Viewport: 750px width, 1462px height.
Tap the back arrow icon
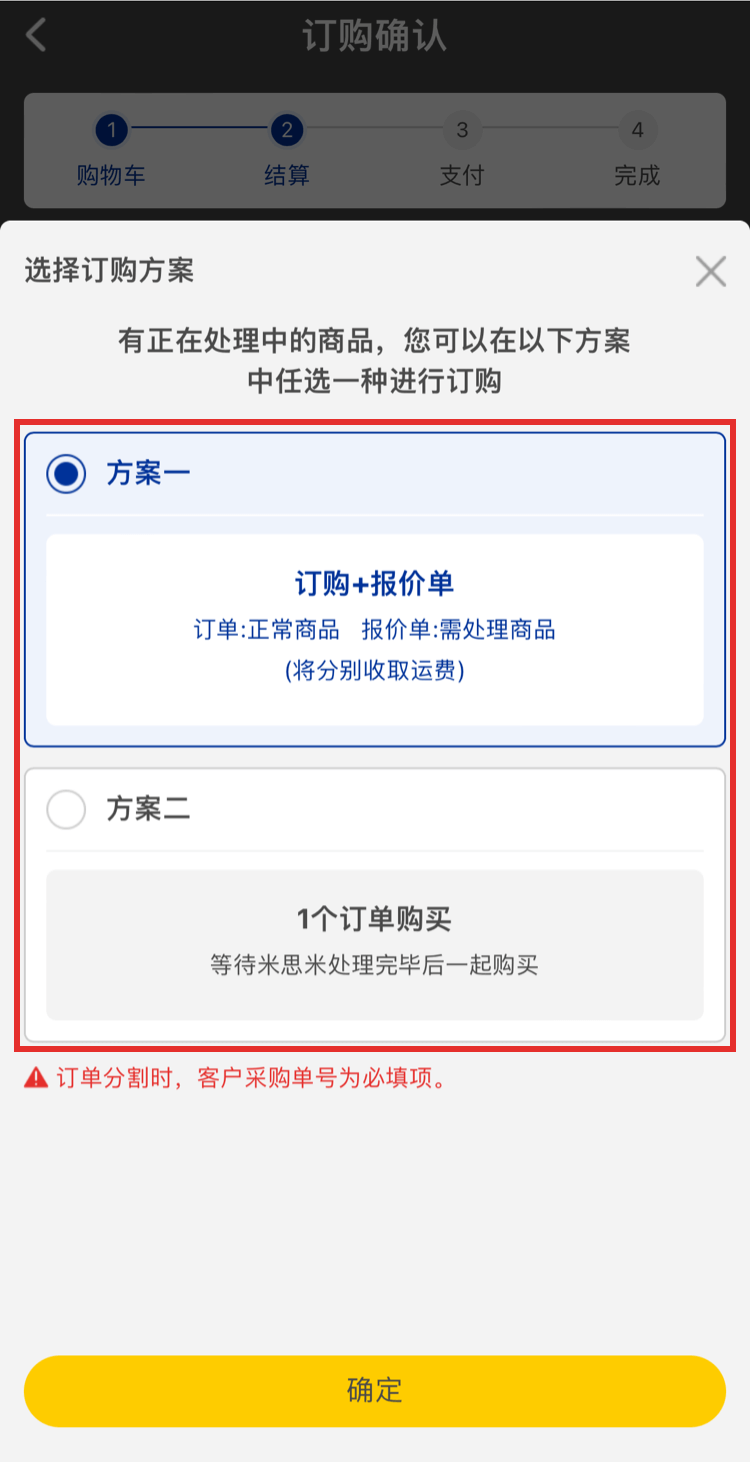click(x=37, y=35)
